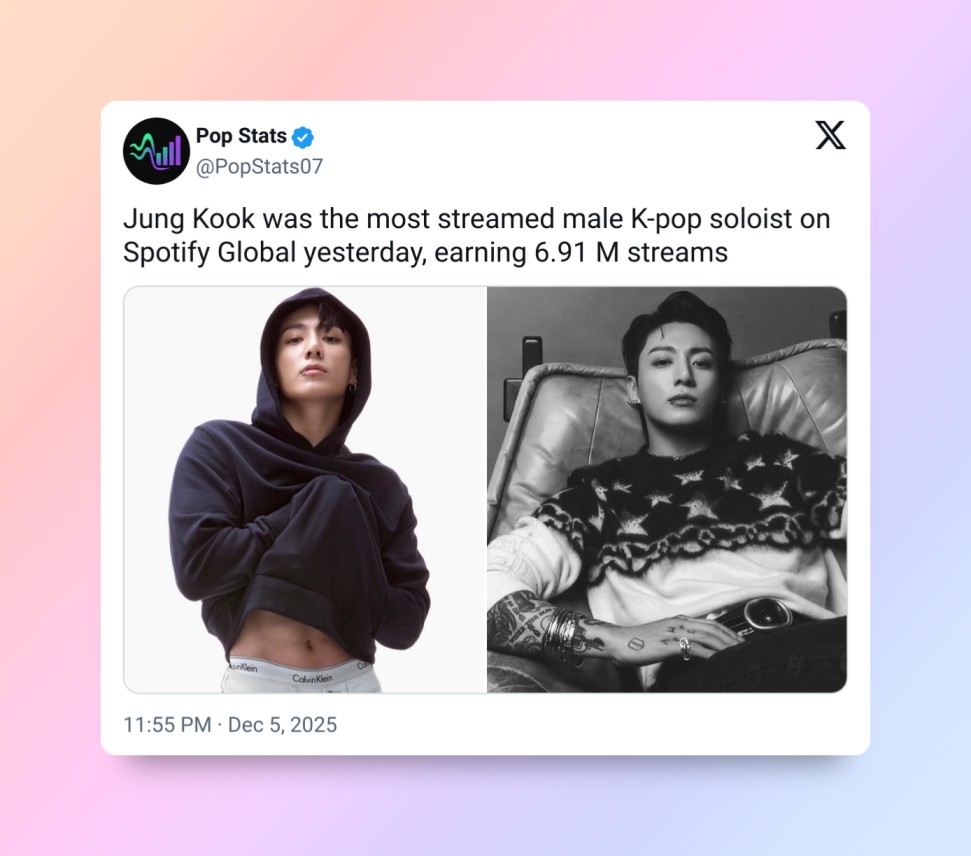Image resolution: width=971 pixels, height=856 pixels.
Task: Click "6.91 M streams" in tweet text
Action: pos(631,252)
